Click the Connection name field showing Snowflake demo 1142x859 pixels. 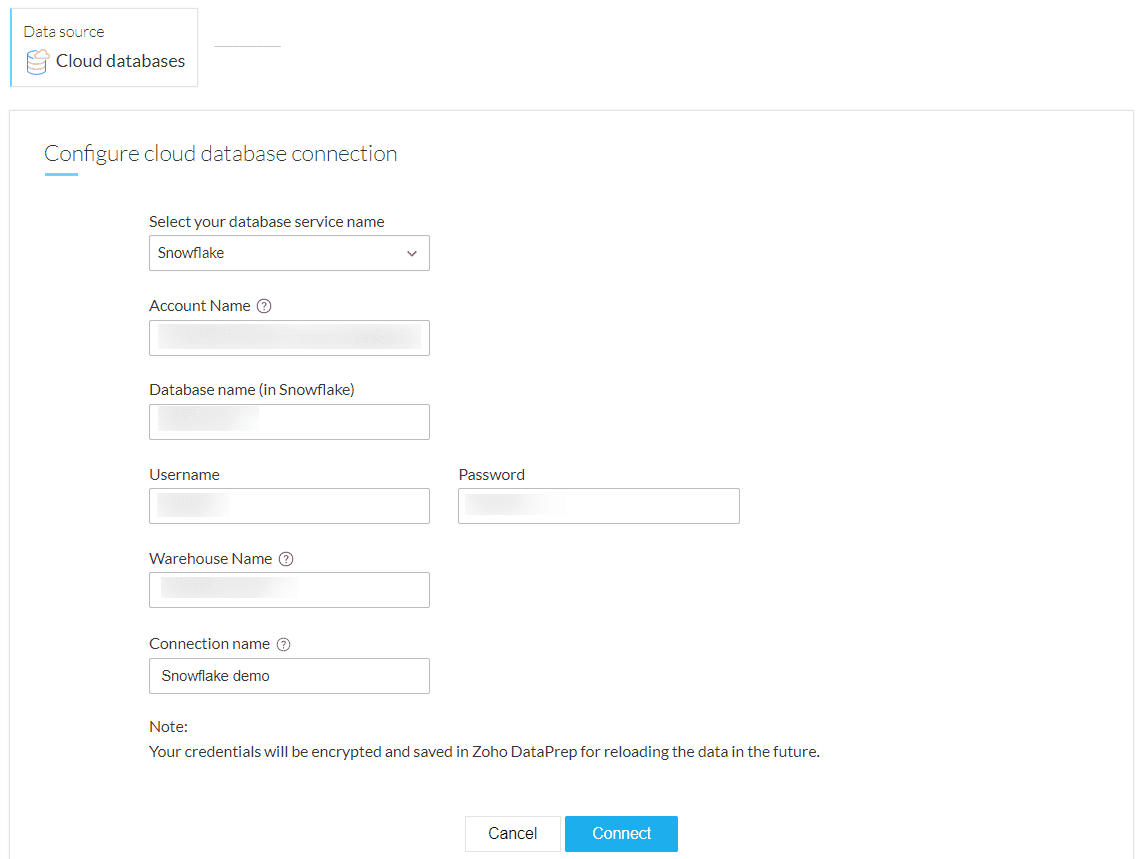coord(289,676)
